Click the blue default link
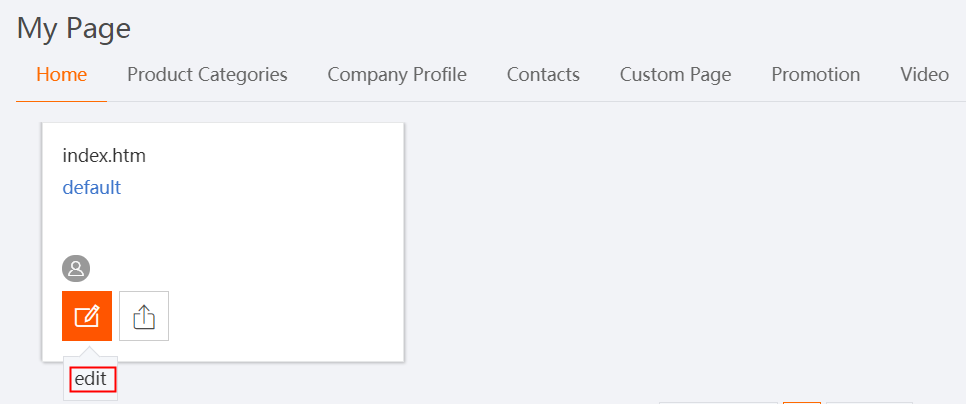 point(92,187)
